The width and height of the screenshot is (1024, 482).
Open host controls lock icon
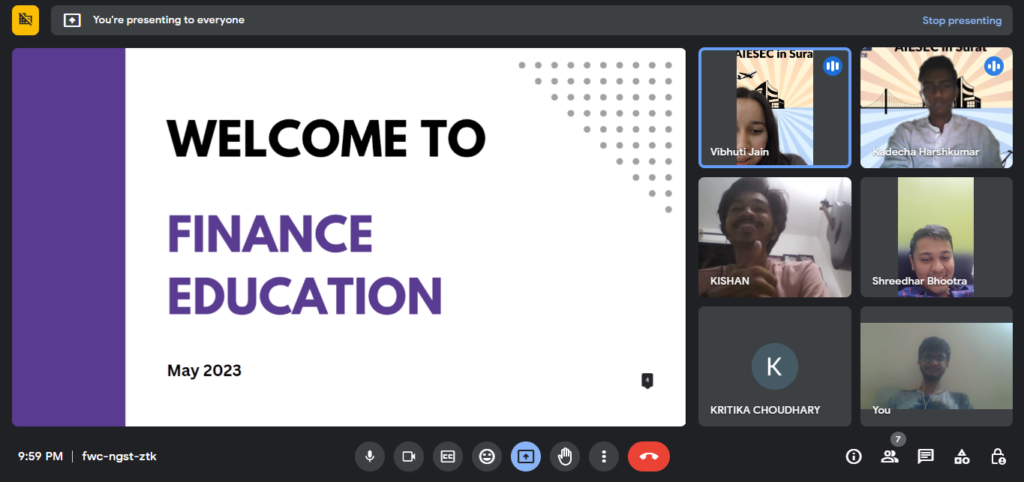coord(997,456)
